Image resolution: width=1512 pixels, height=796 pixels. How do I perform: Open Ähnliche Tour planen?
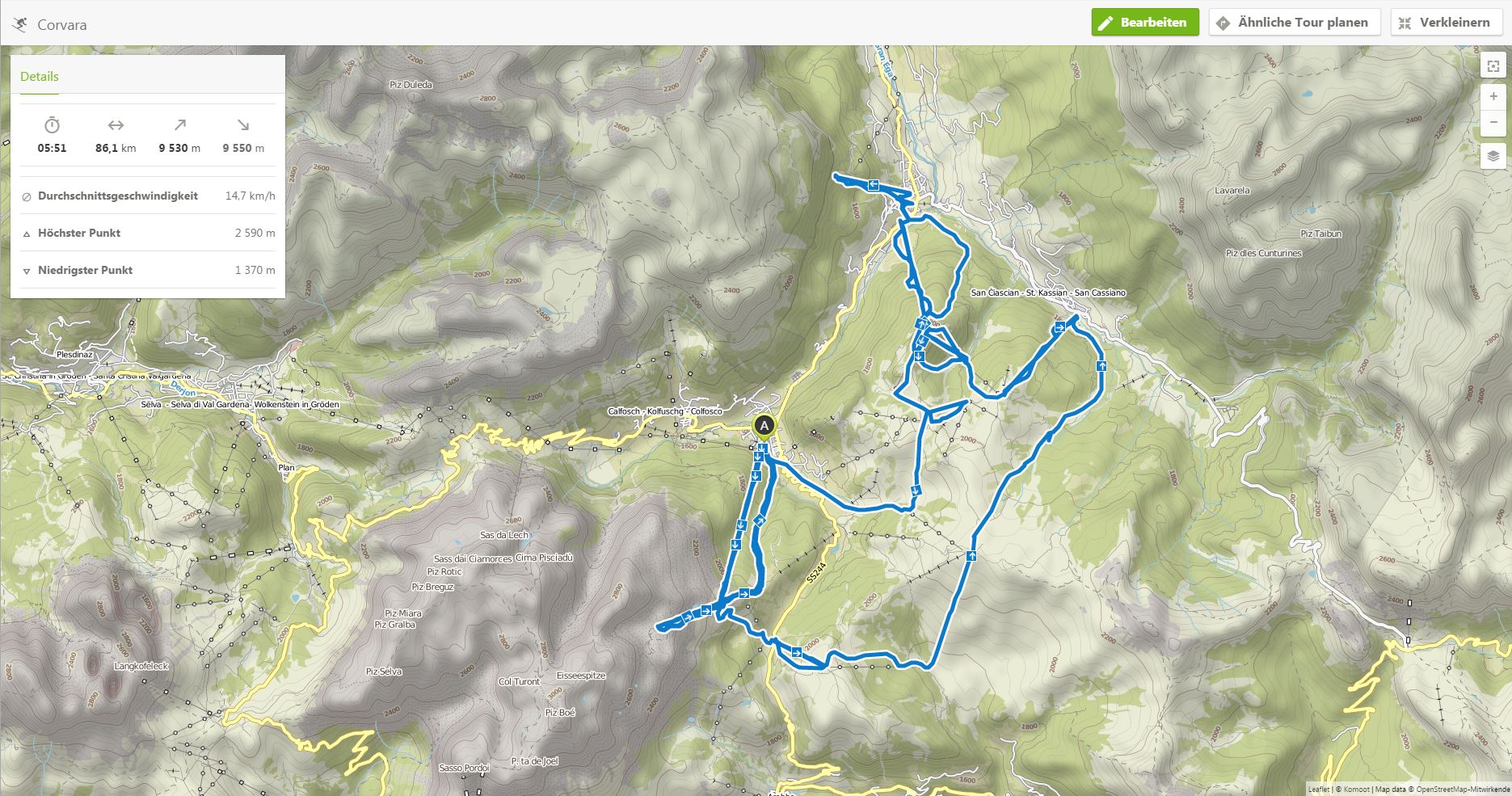coord(1293,23)
